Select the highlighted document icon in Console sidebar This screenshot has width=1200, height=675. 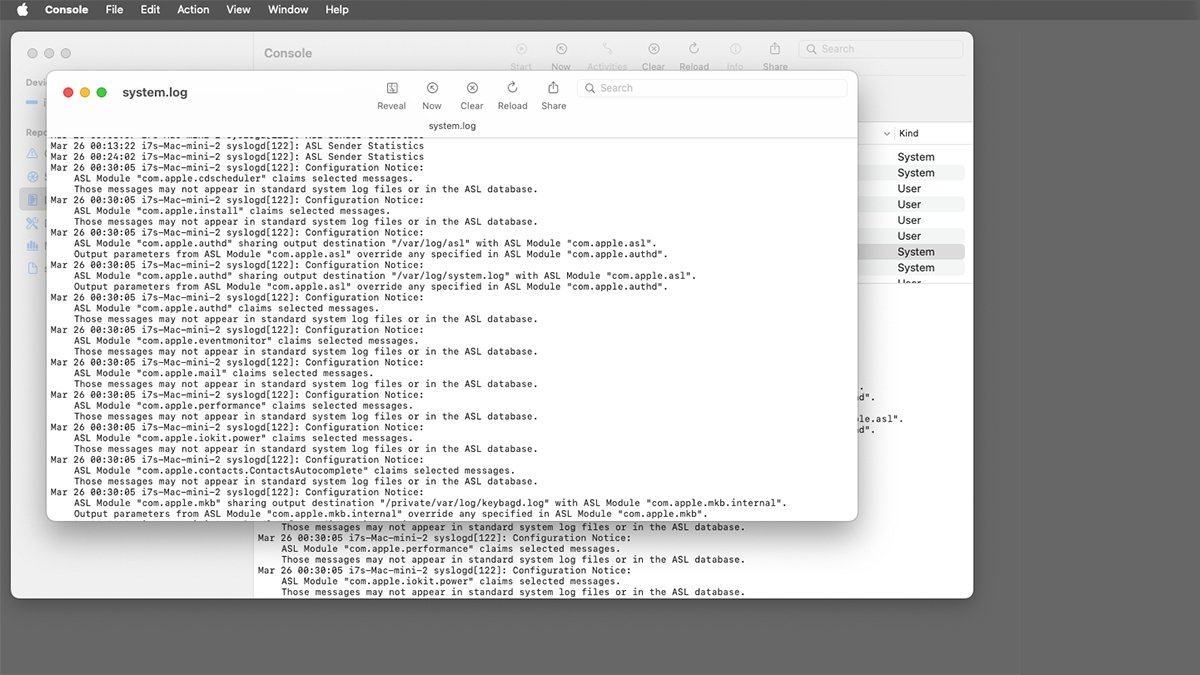pos(32,200)
